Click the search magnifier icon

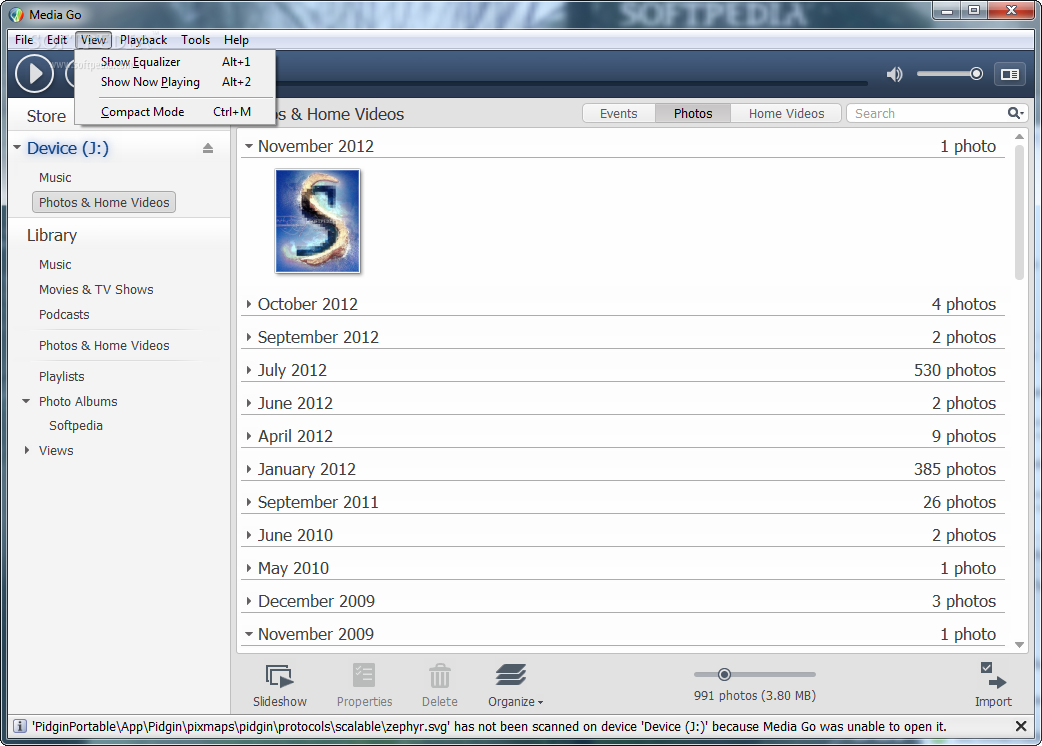coord(1015,114)
